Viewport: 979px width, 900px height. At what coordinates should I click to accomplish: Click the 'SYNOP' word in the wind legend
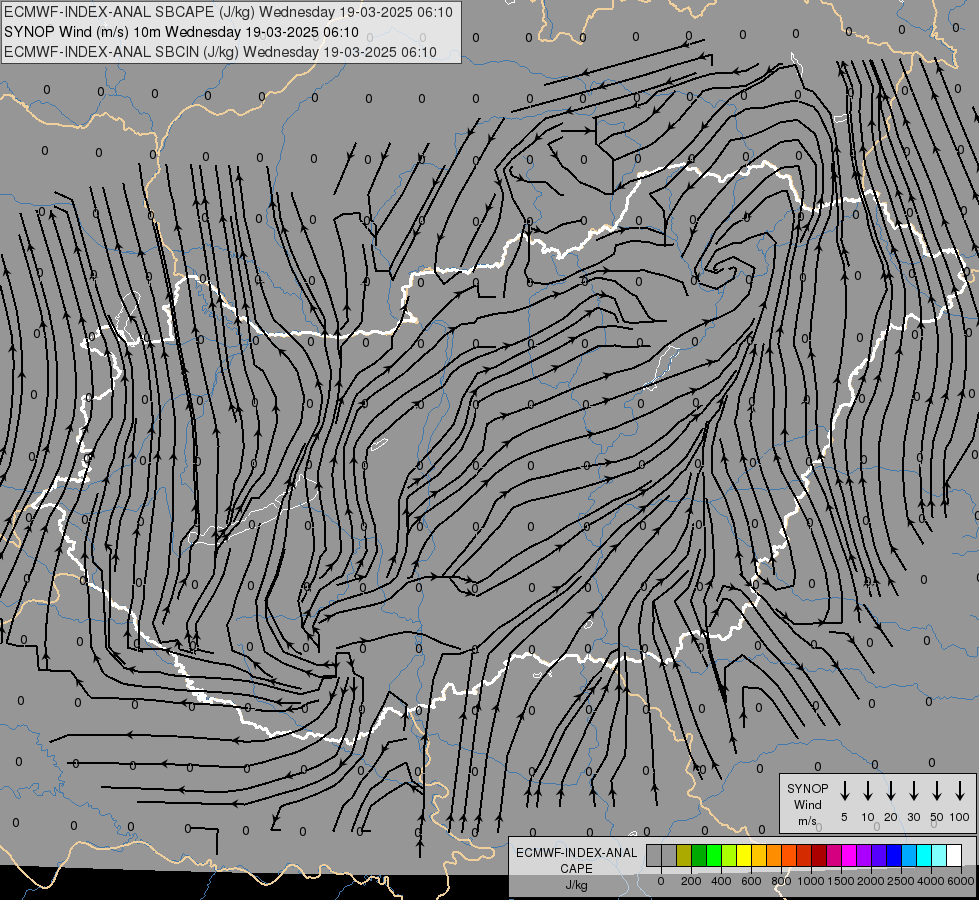tap(807, 789)
